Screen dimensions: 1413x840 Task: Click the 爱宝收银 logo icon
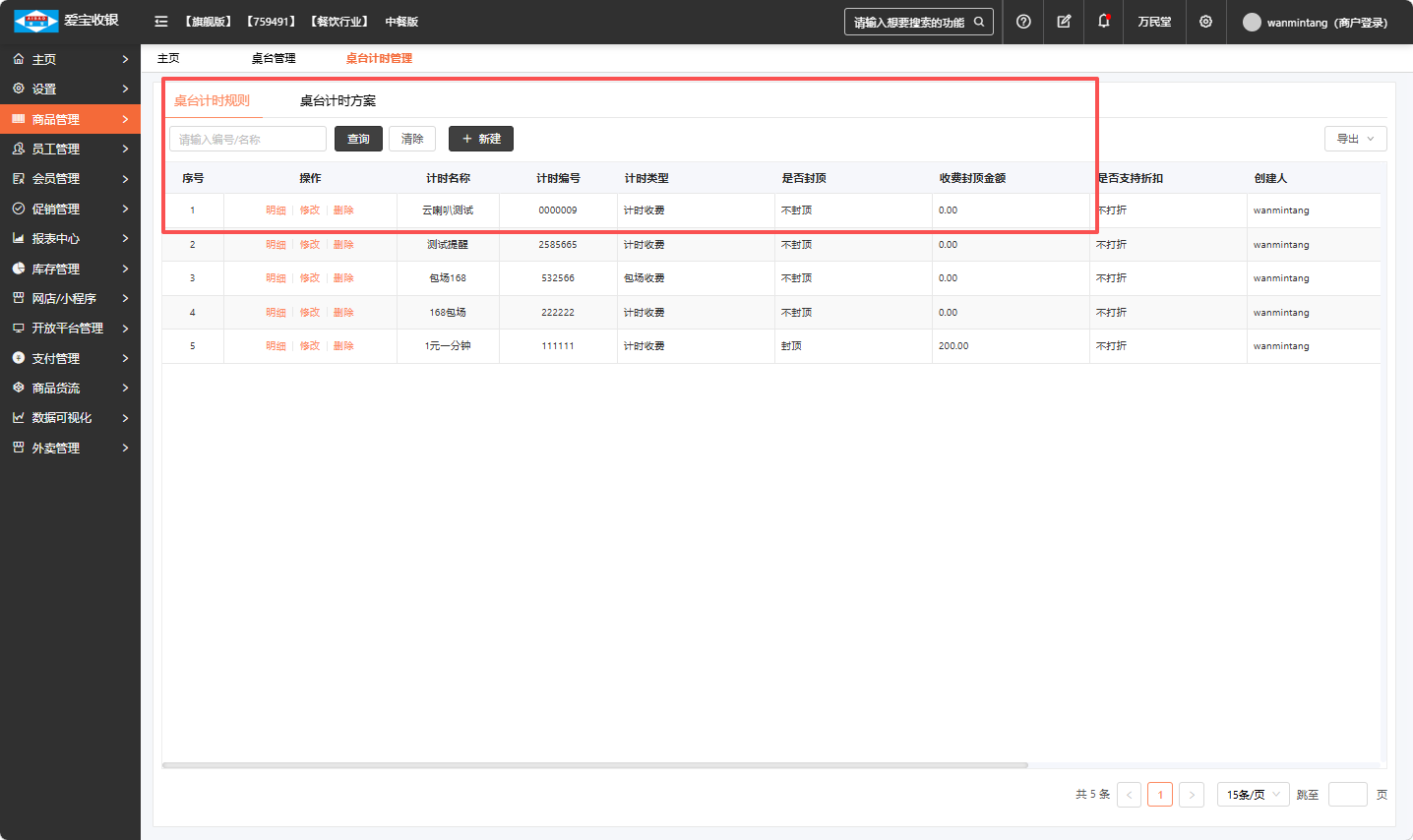[36, 21]
